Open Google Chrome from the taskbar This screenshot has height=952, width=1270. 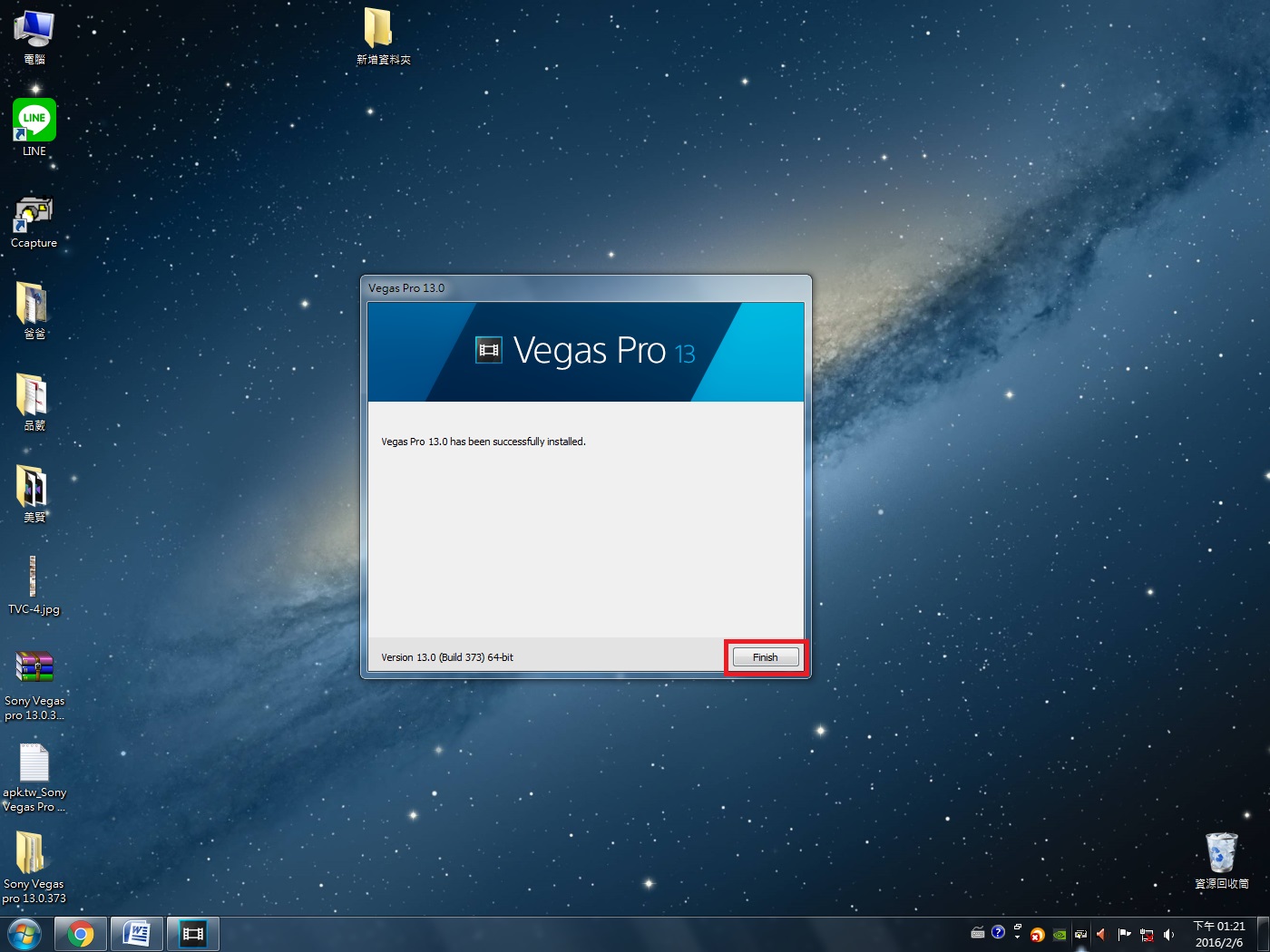click(81, 934)
